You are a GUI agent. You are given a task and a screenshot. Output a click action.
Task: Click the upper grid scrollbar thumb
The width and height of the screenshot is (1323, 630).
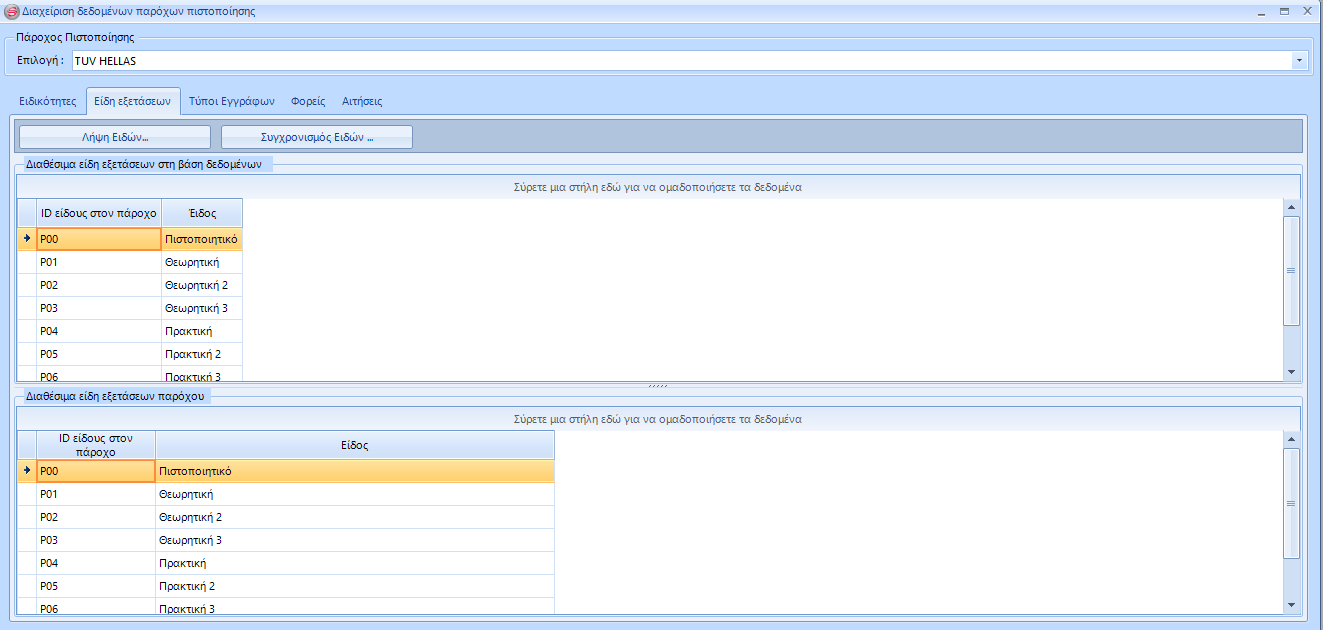pyautogui.click(x=1291, y=270)
